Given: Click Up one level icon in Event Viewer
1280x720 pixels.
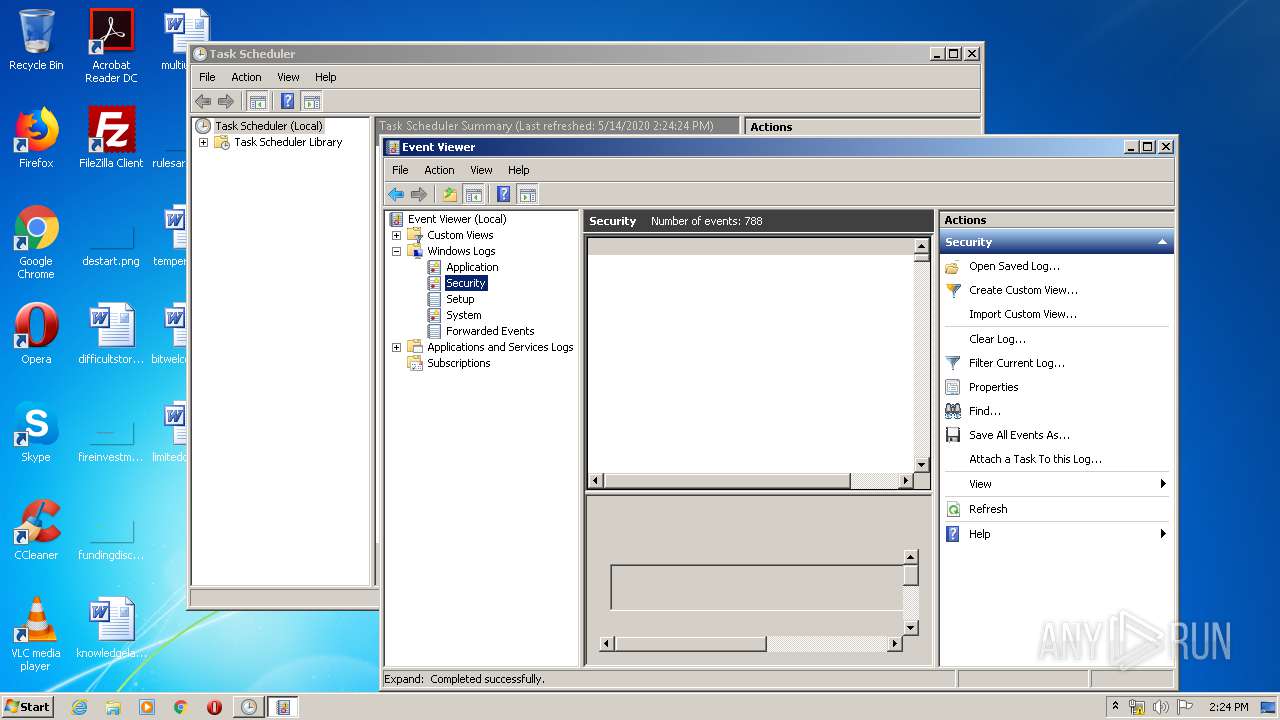Looking at the screenshot, I should (450, 194).
